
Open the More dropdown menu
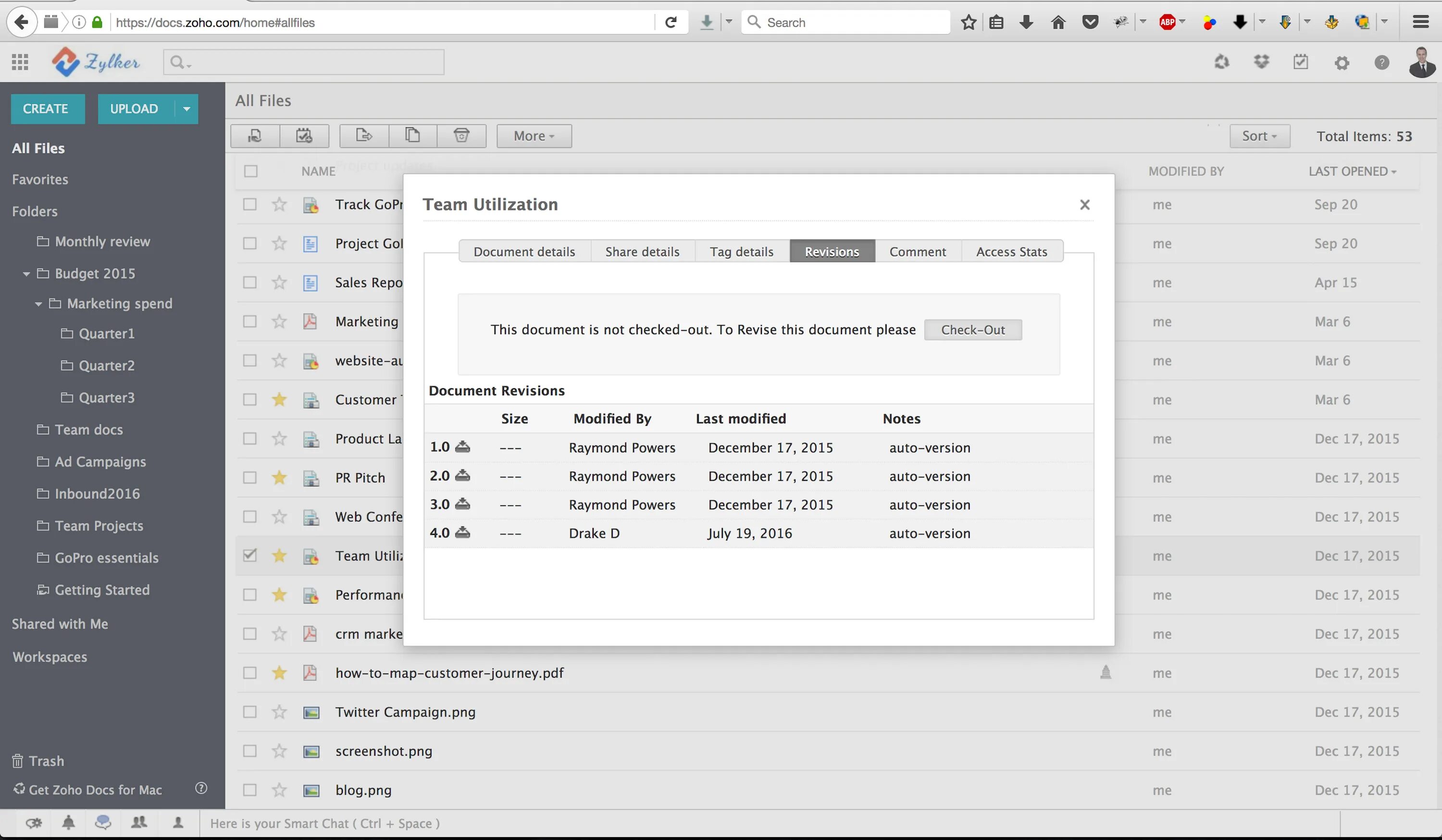(x=534, y=135)
